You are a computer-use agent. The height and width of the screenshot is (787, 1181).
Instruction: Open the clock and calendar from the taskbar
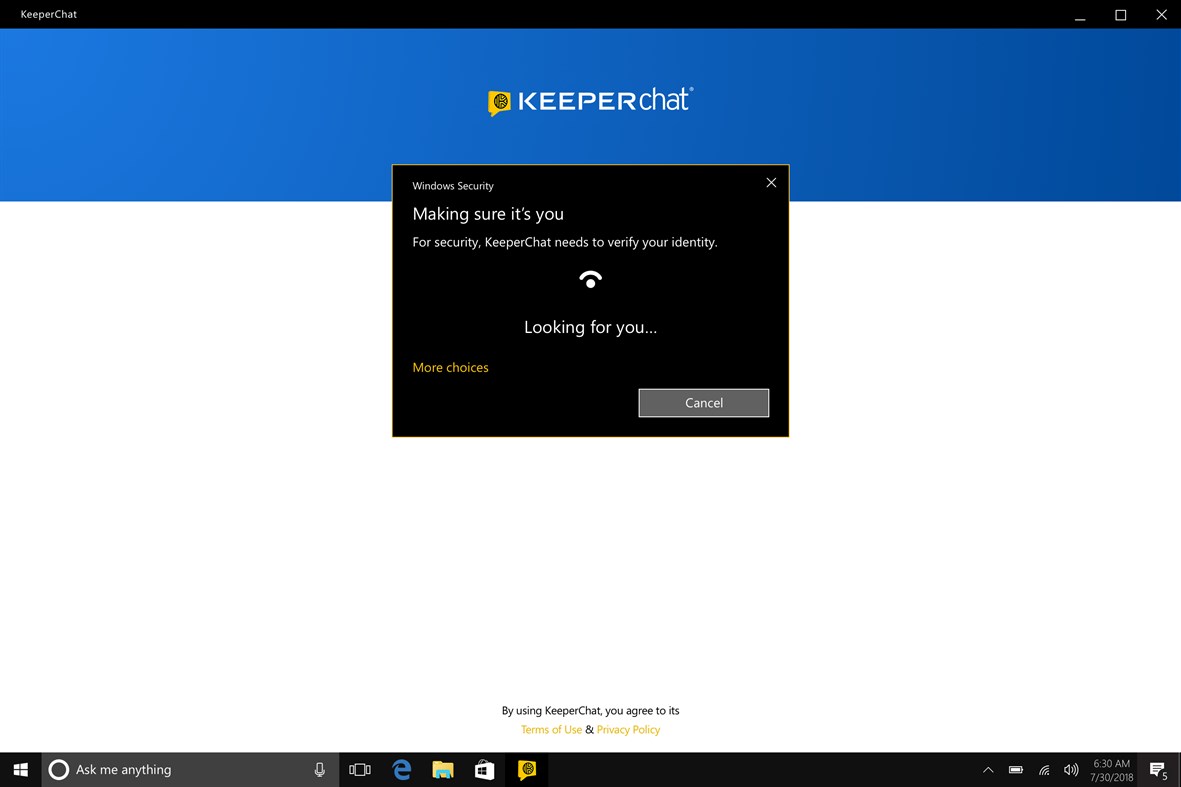1110,770
